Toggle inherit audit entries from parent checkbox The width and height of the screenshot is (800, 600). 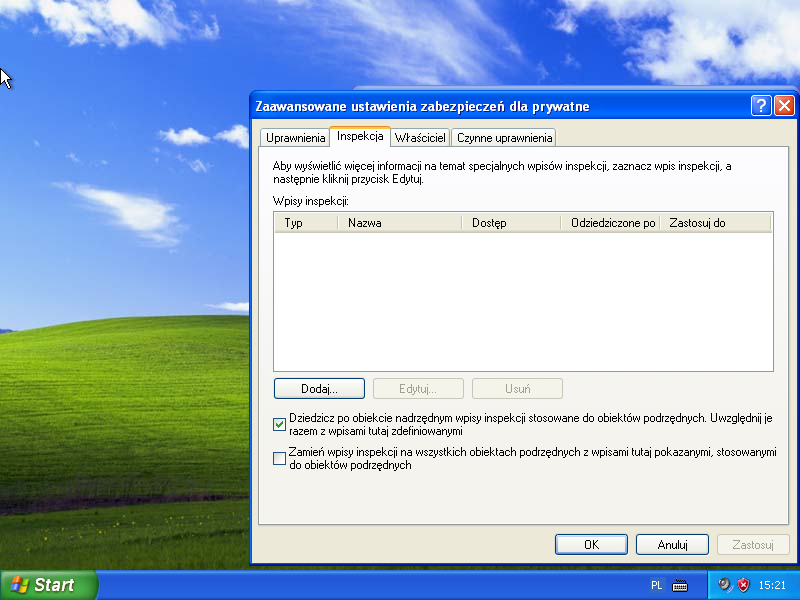click(280, 424)
